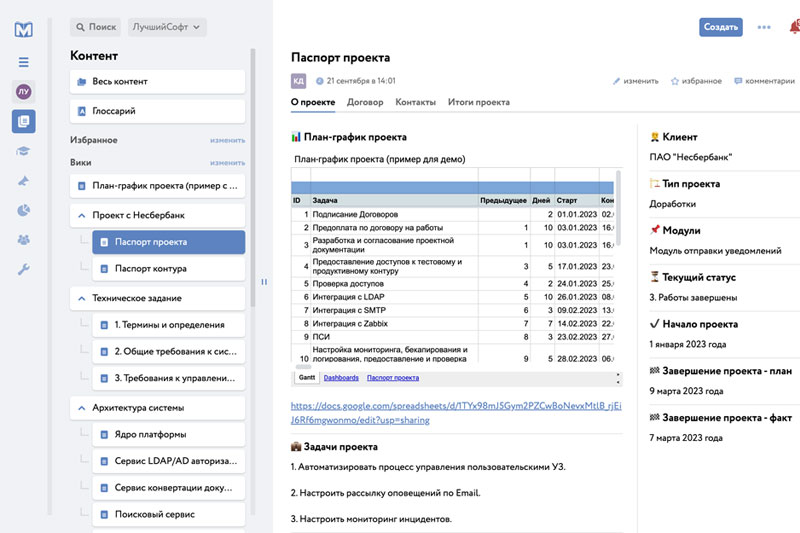The height and width of the screenshot is (533, 800).
Task: Open the graduation cap learning icon
Action: click(x=23, y=151)
